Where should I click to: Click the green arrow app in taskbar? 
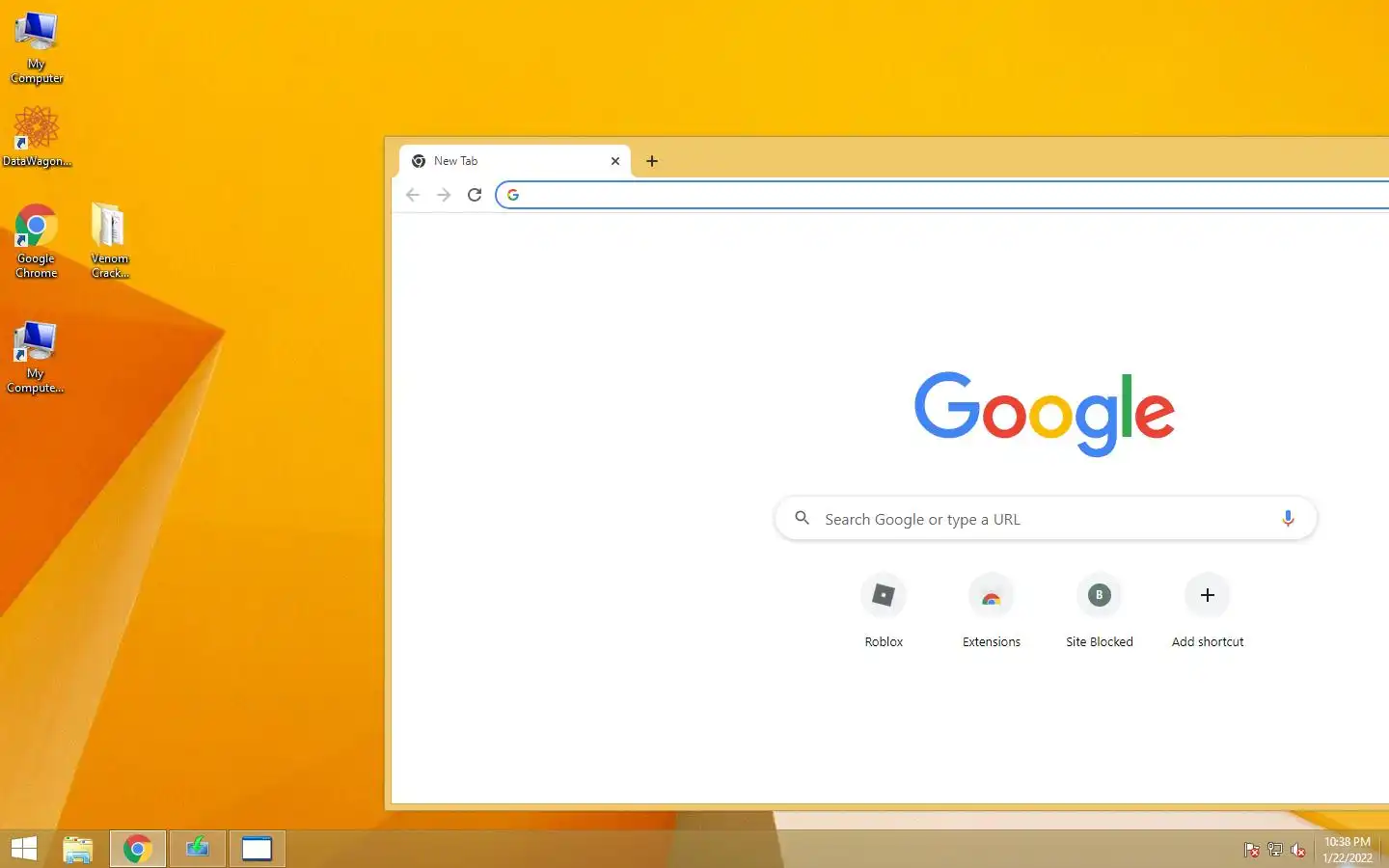(x=198, y=849)
